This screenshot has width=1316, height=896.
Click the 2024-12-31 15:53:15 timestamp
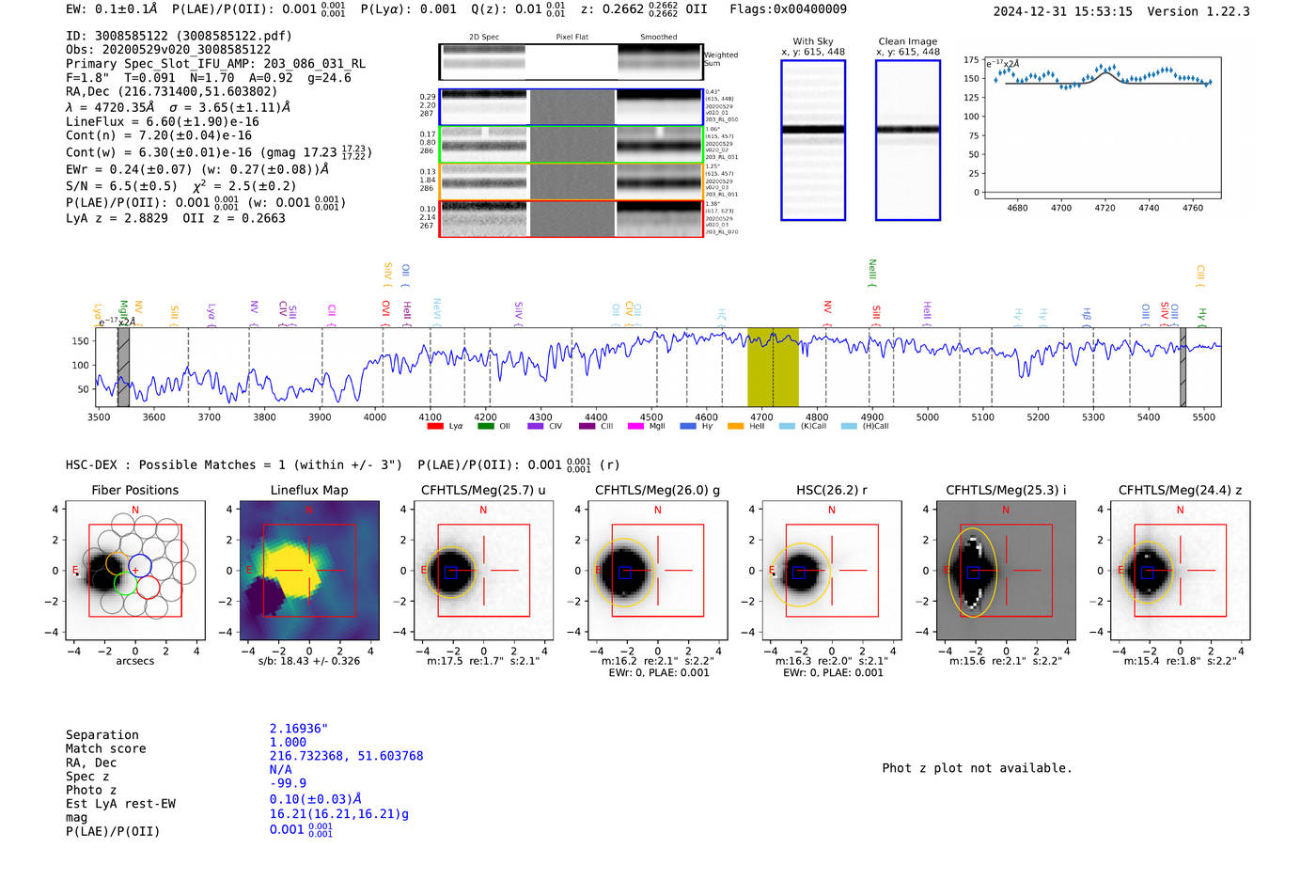coord(1063,11)
